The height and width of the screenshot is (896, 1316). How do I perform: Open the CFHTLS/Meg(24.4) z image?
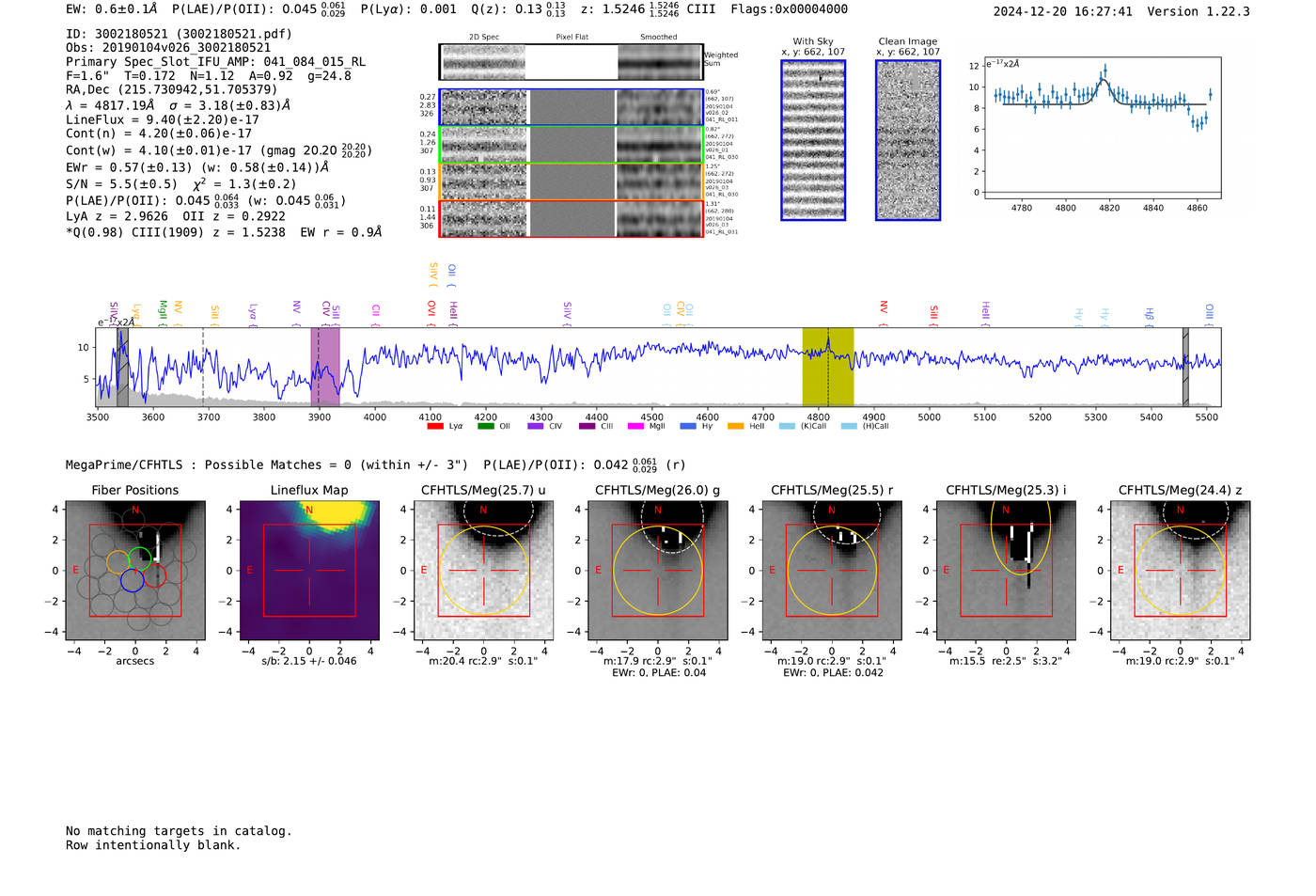pyautogui.click(x=1181, y=571)
